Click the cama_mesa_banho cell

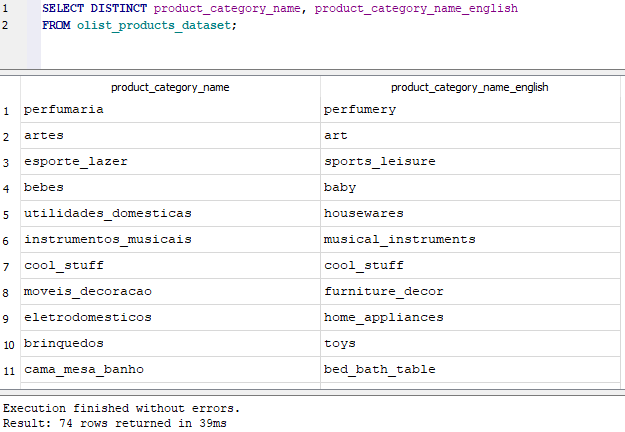(170, 370)
